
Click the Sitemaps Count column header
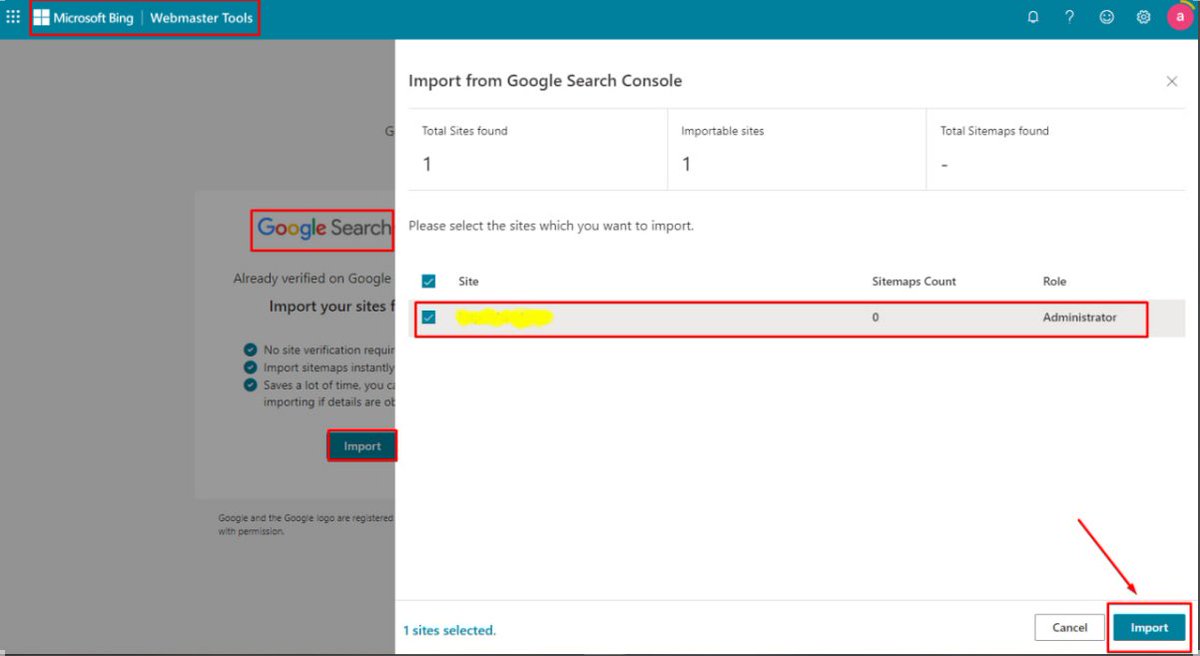914,282
